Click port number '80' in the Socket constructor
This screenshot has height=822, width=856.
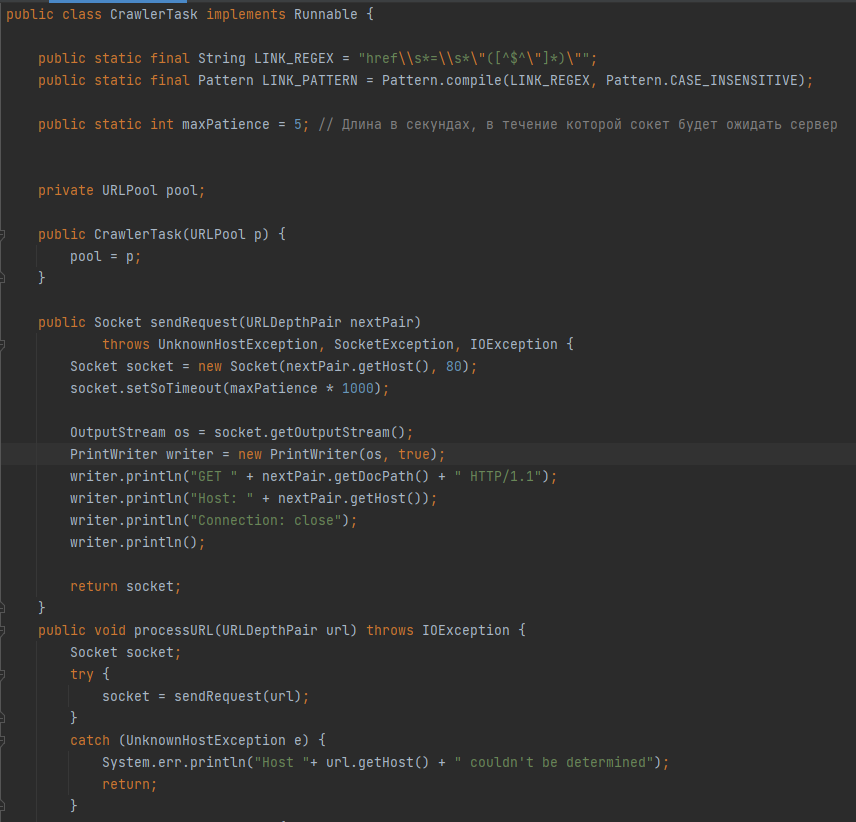tap(453, 366)
